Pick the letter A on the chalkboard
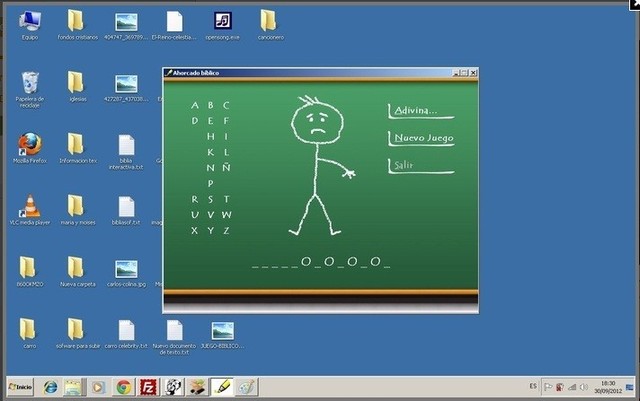The image size is (640, 401). pos(195,105)
